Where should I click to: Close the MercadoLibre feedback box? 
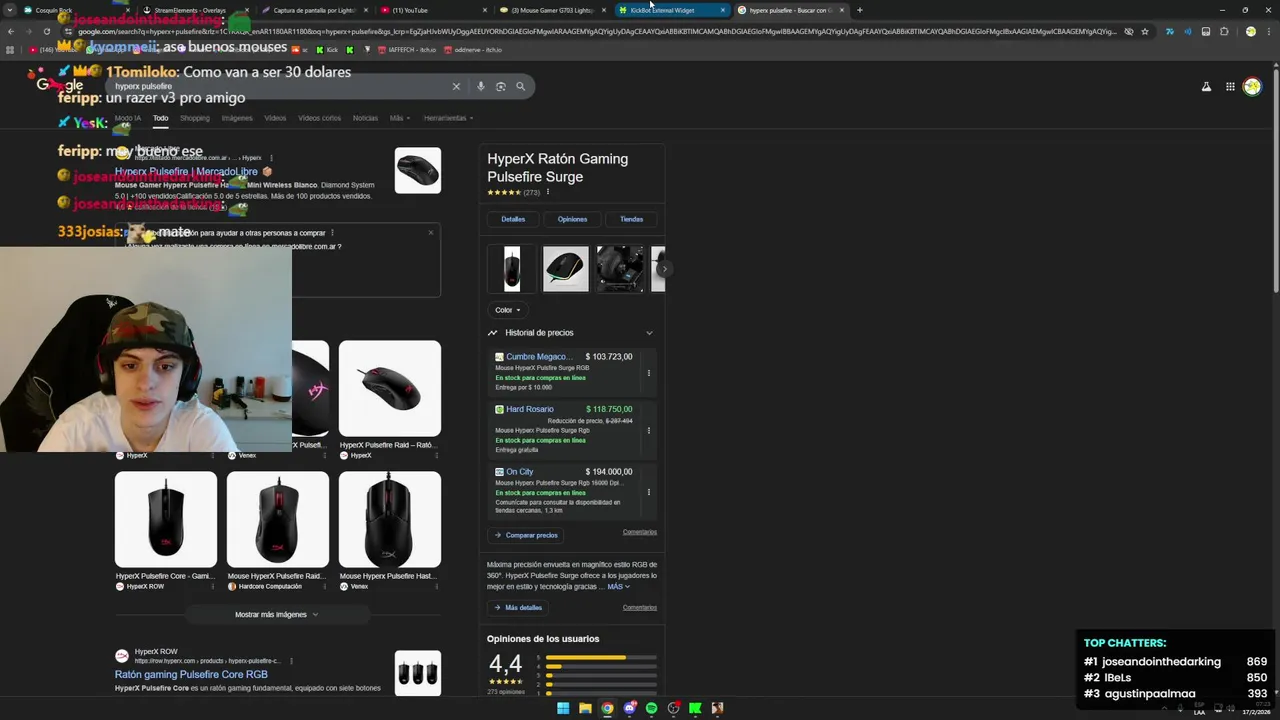(431, 232)
